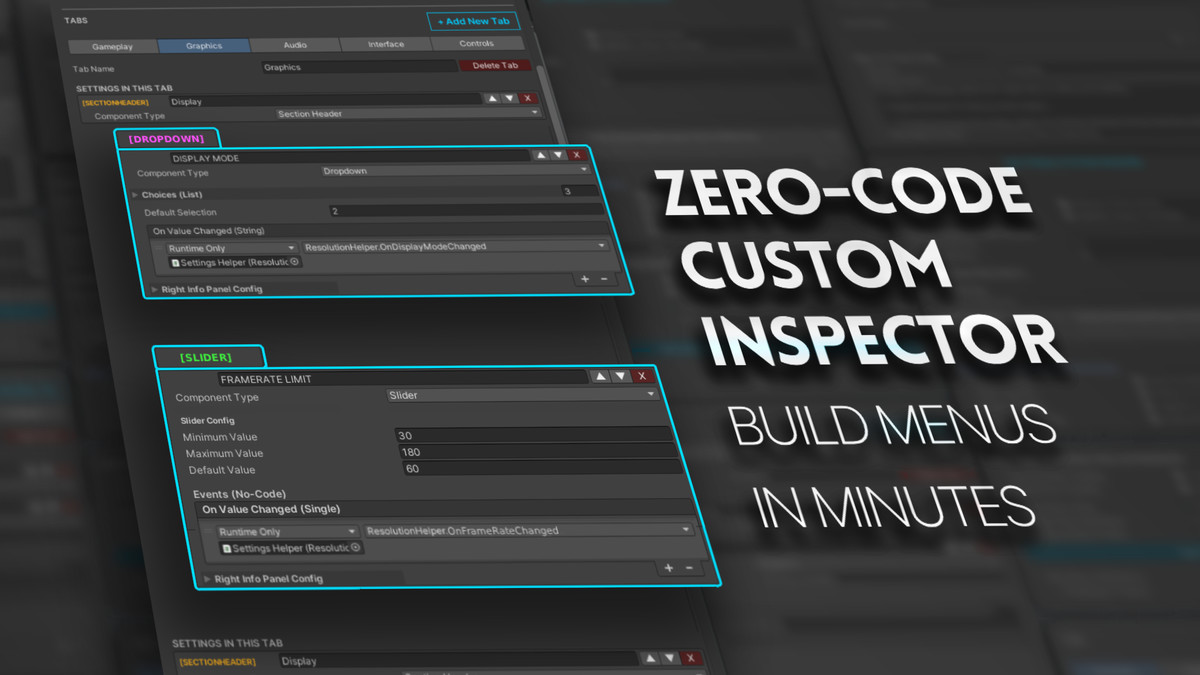Click the Add New Tab button
The height and width of the screenshot is (675, 1200).
[471, 21]
